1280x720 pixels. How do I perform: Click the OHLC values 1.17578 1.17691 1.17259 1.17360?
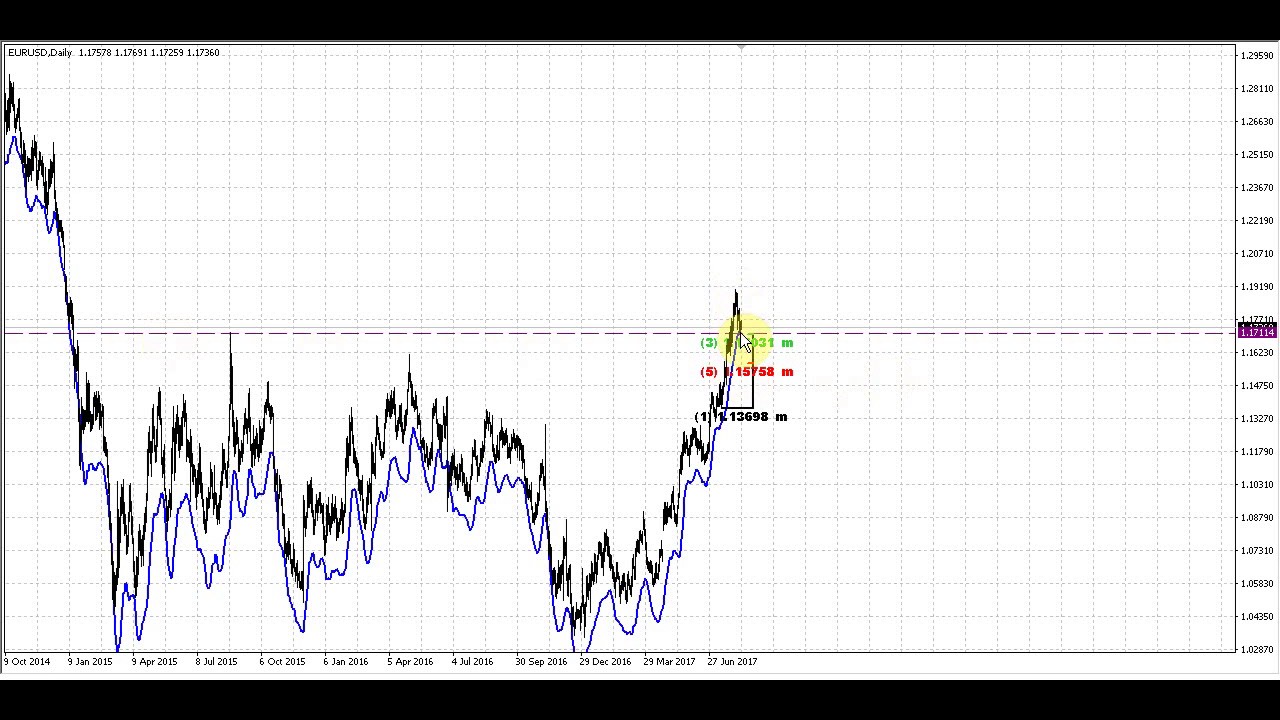[149, 52]
